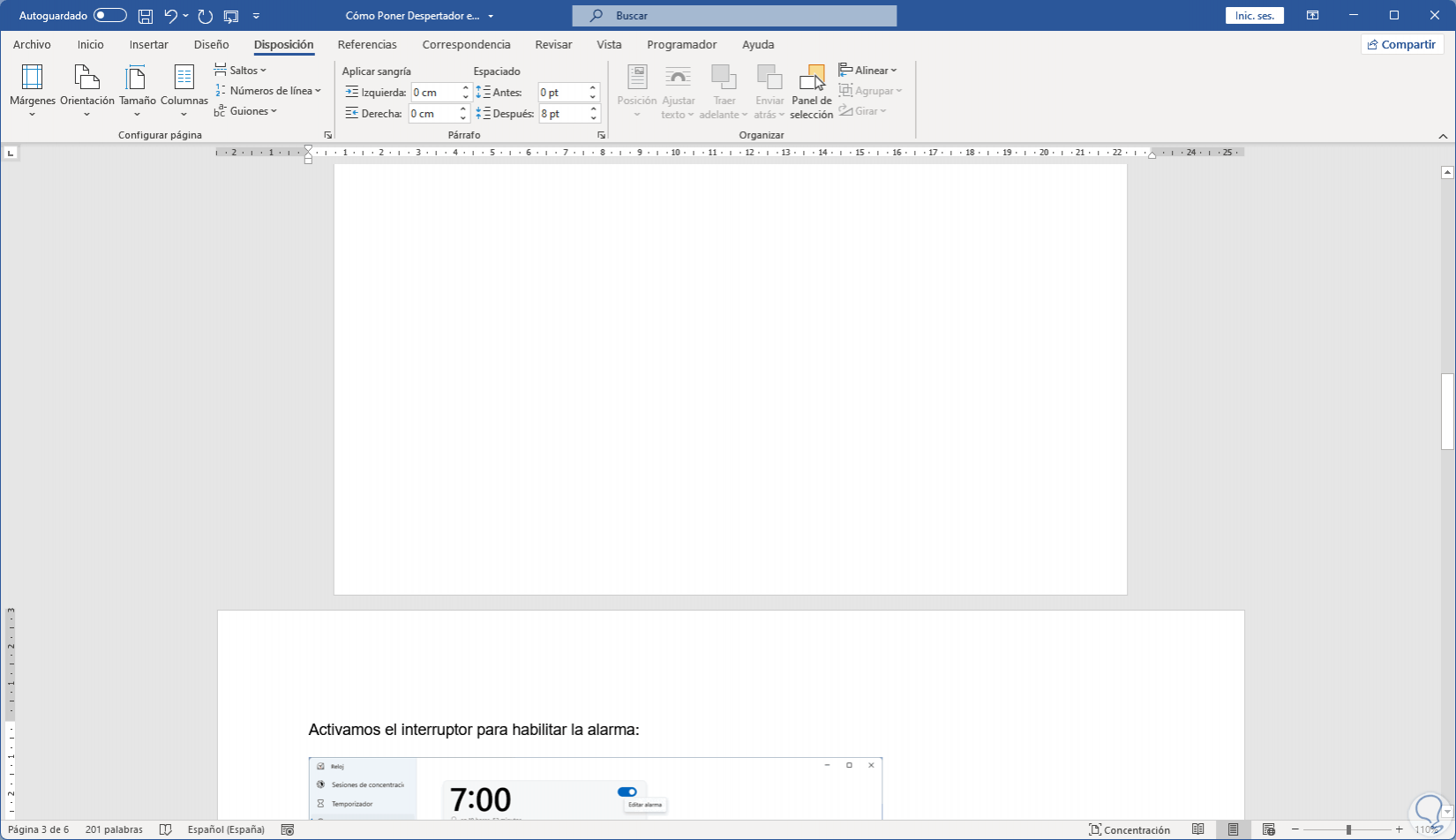This screenshot has width=1456, height=840.
Task: Click the Español (España) language indicator
Action: (x=226, y=829)
